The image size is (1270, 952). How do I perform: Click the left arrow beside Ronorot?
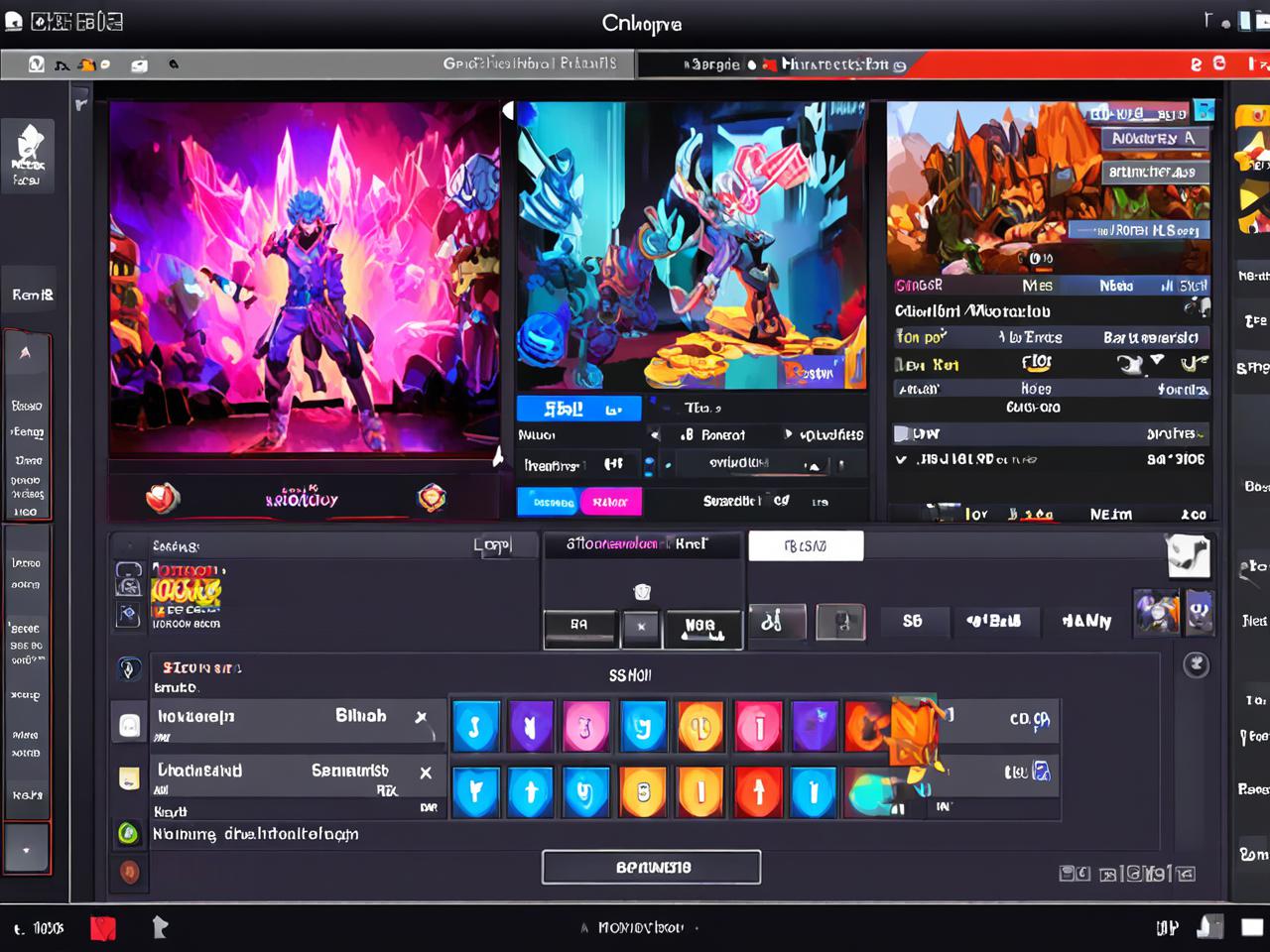(x=655, y=434)
